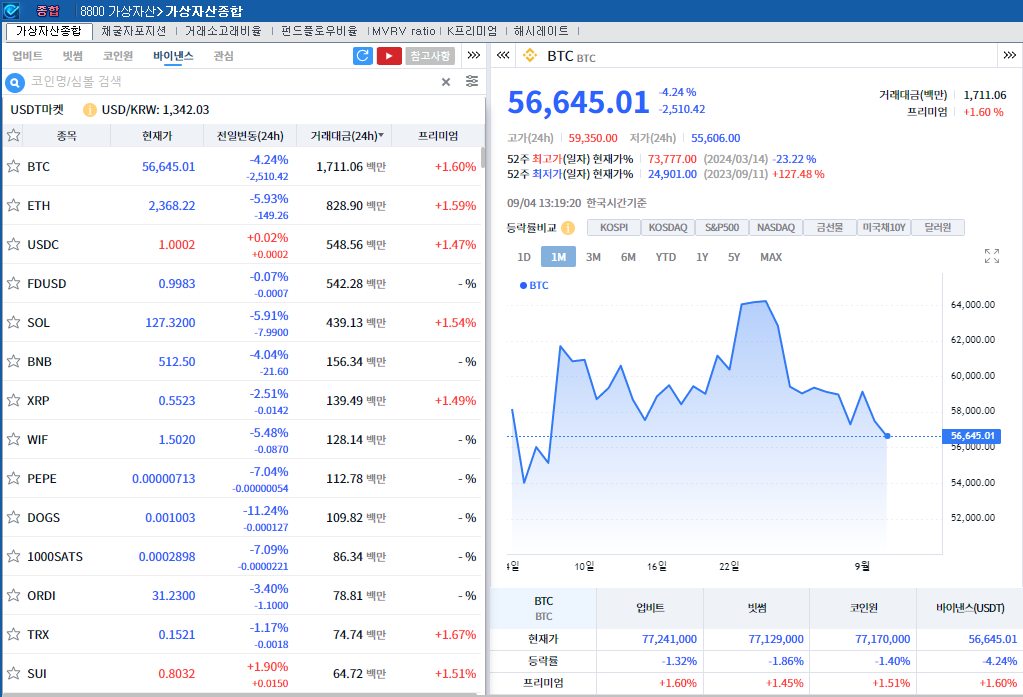Collapse the right panel with the chevron arrows
The width and height of the screenshot is (1023, 697).
point(503,57)
